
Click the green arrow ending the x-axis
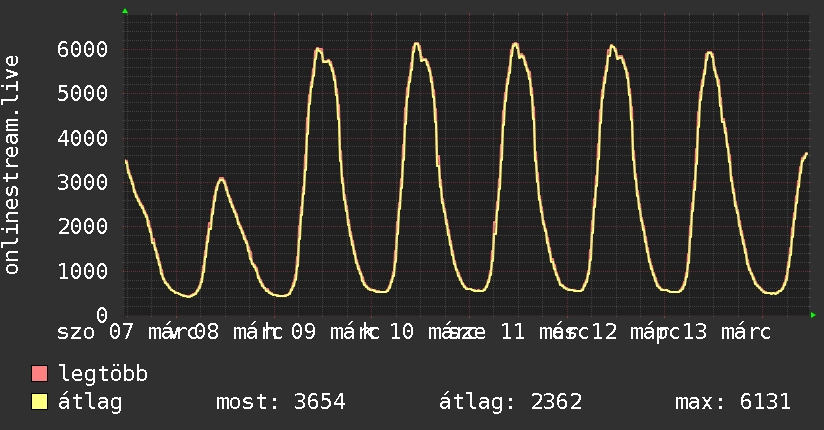813,315
